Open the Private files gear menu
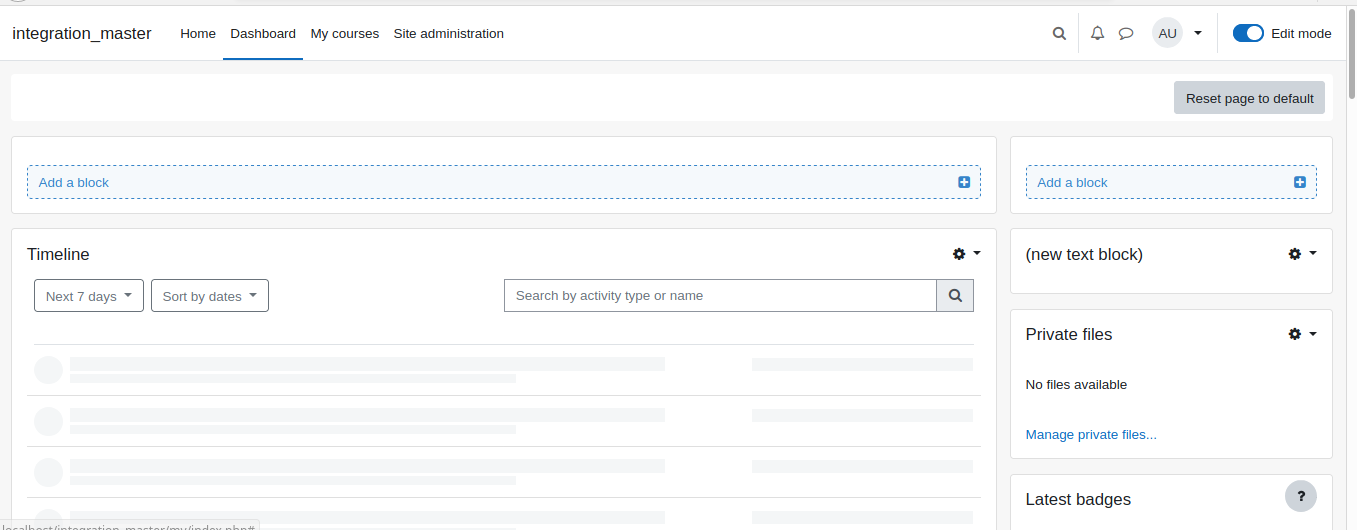This screenshot has height=530, width=1357. pyautogui.click(x=1302, y=334)
